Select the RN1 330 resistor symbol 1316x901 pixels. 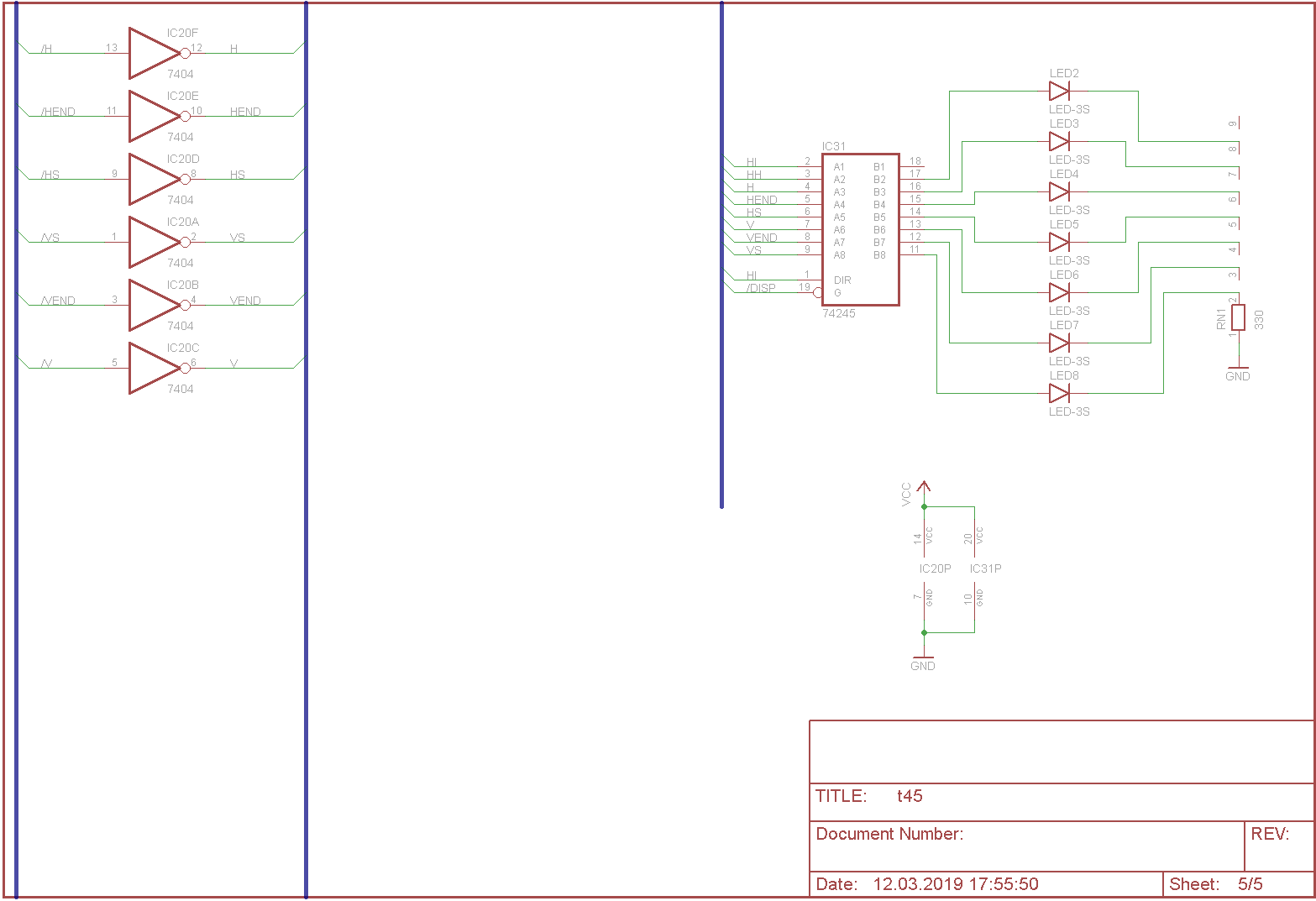click(1238, 317)
